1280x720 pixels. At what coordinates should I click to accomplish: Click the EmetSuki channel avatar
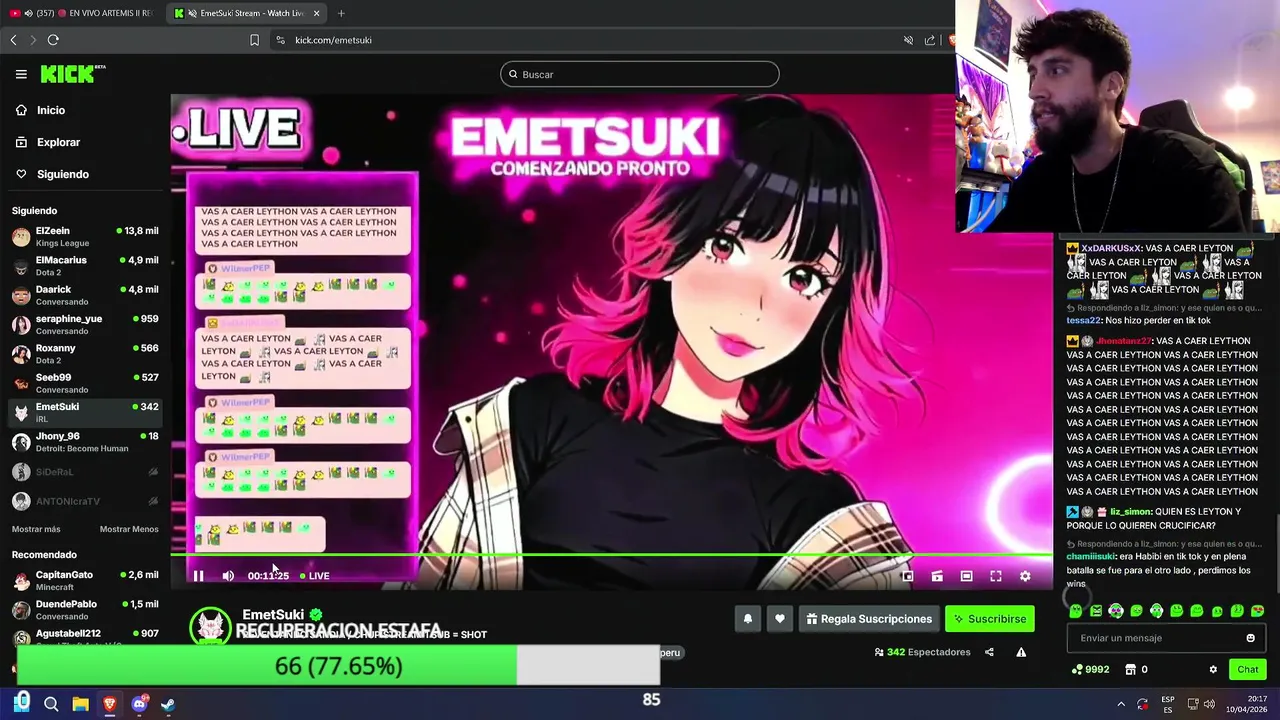(x=210, y=626)
